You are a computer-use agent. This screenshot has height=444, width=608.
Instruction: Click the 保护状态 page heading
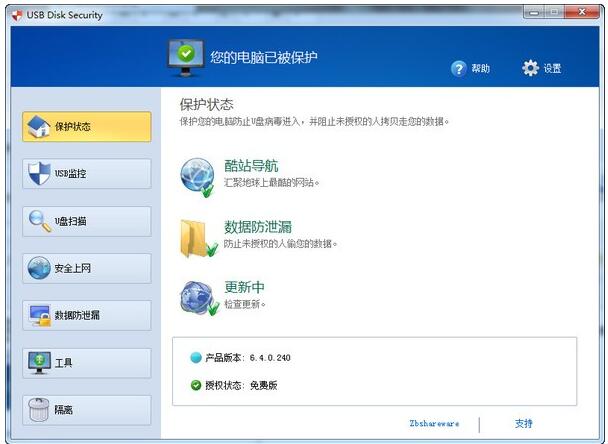[x=206, y=104]
